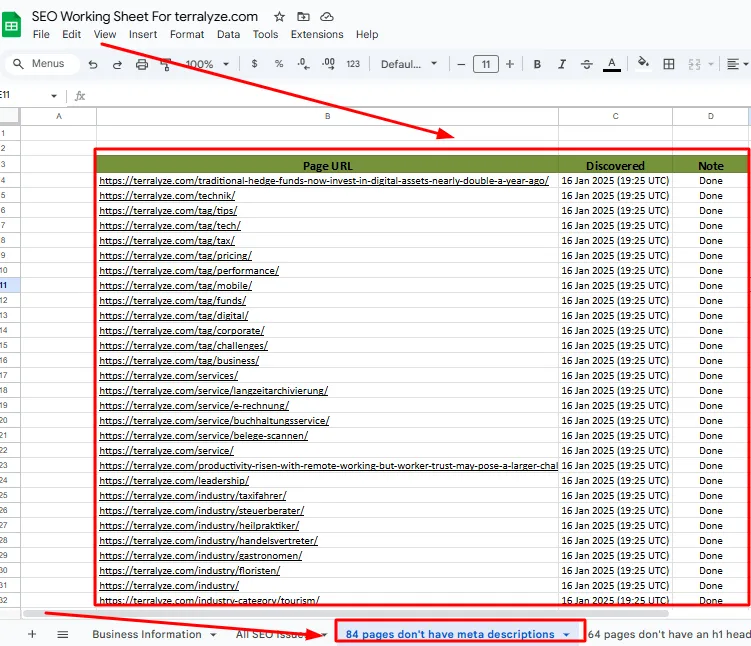751x646 pixels.
Task: Open the Help menu
Action: 367,34
